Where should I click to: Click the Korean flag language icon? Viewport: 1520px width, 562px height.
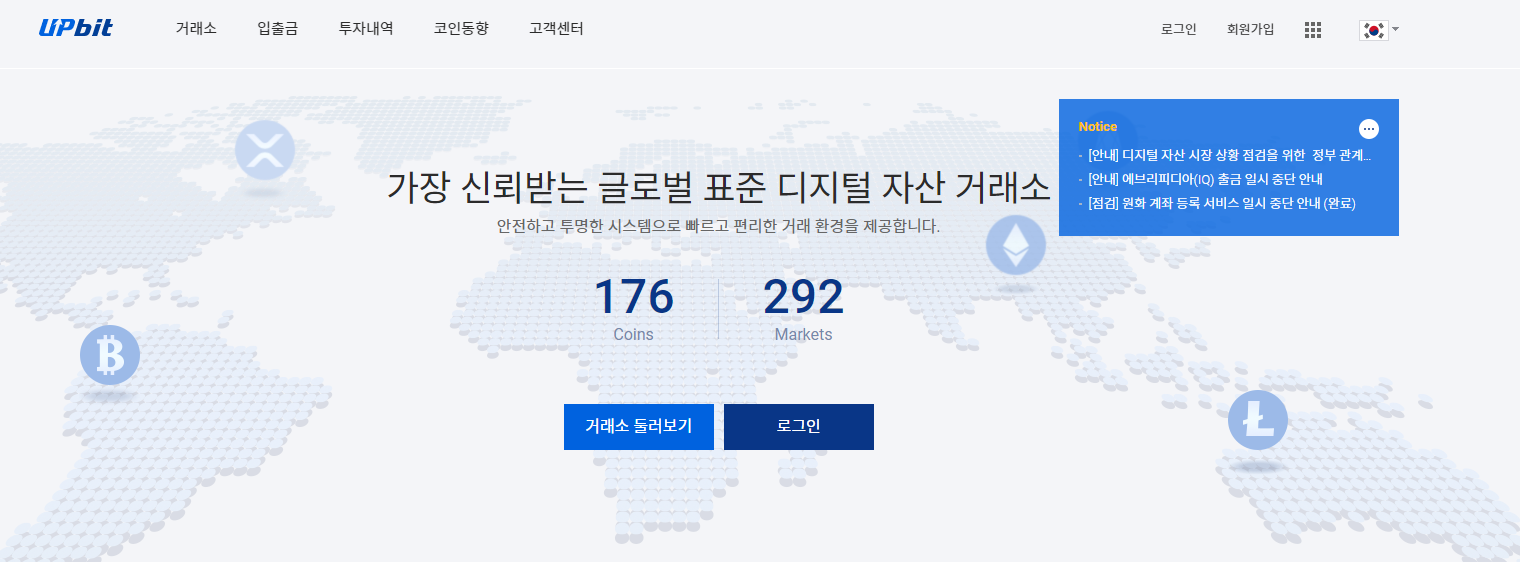coord(1374,30)
